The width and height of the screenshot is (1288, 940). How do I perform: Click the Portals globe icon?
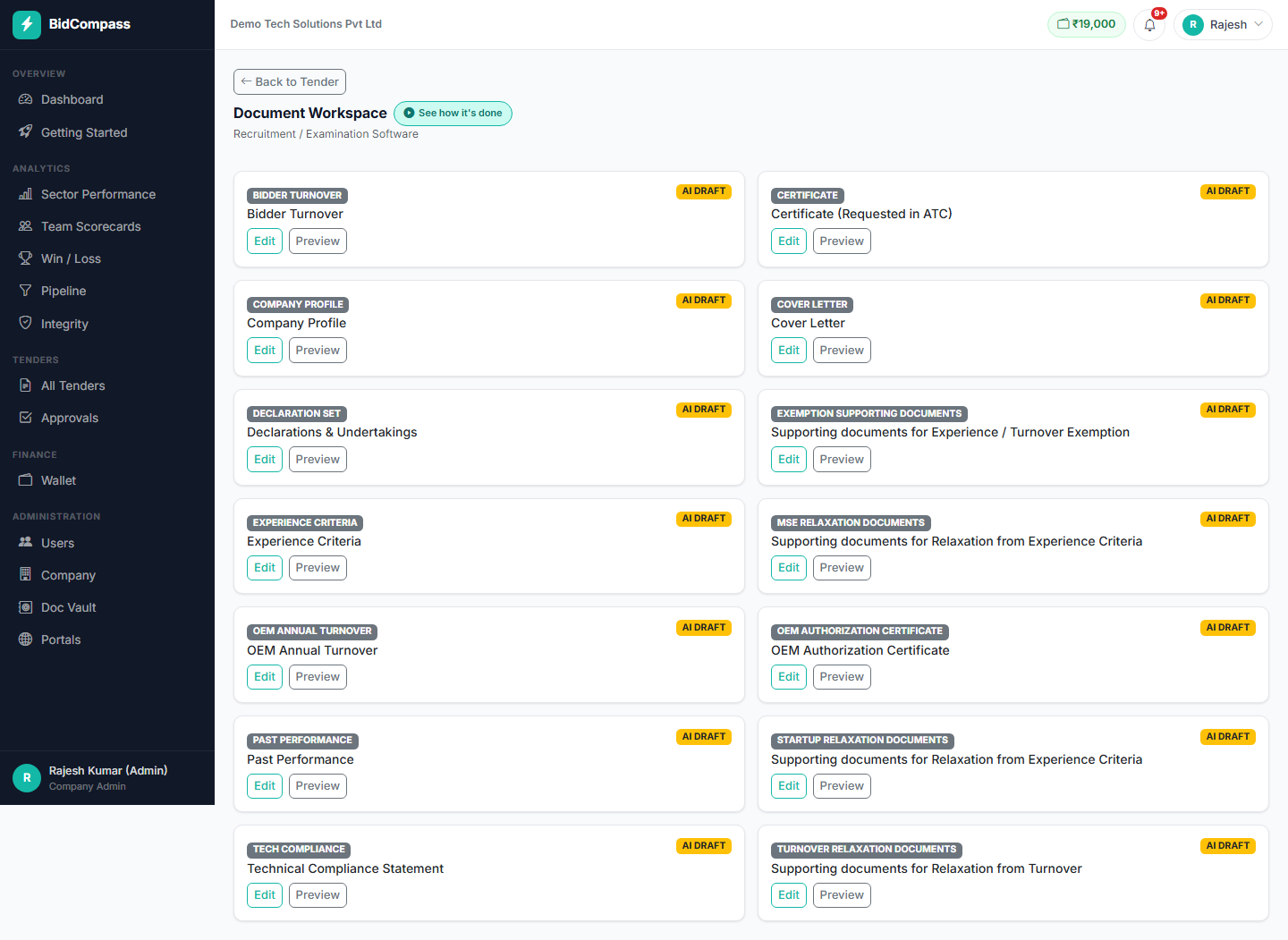coord(25,639)
